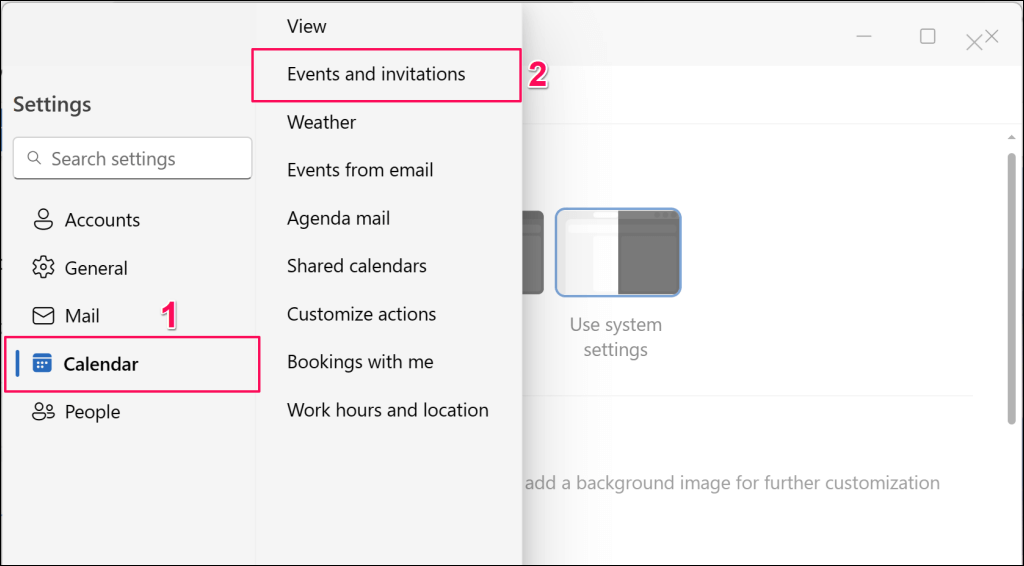Select the Weather option

coord(322,122)
